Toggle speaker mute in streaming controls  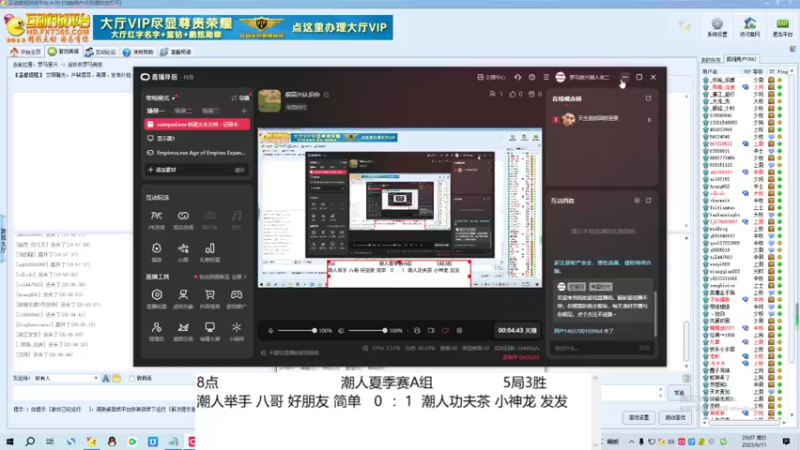tap(341, 331)
